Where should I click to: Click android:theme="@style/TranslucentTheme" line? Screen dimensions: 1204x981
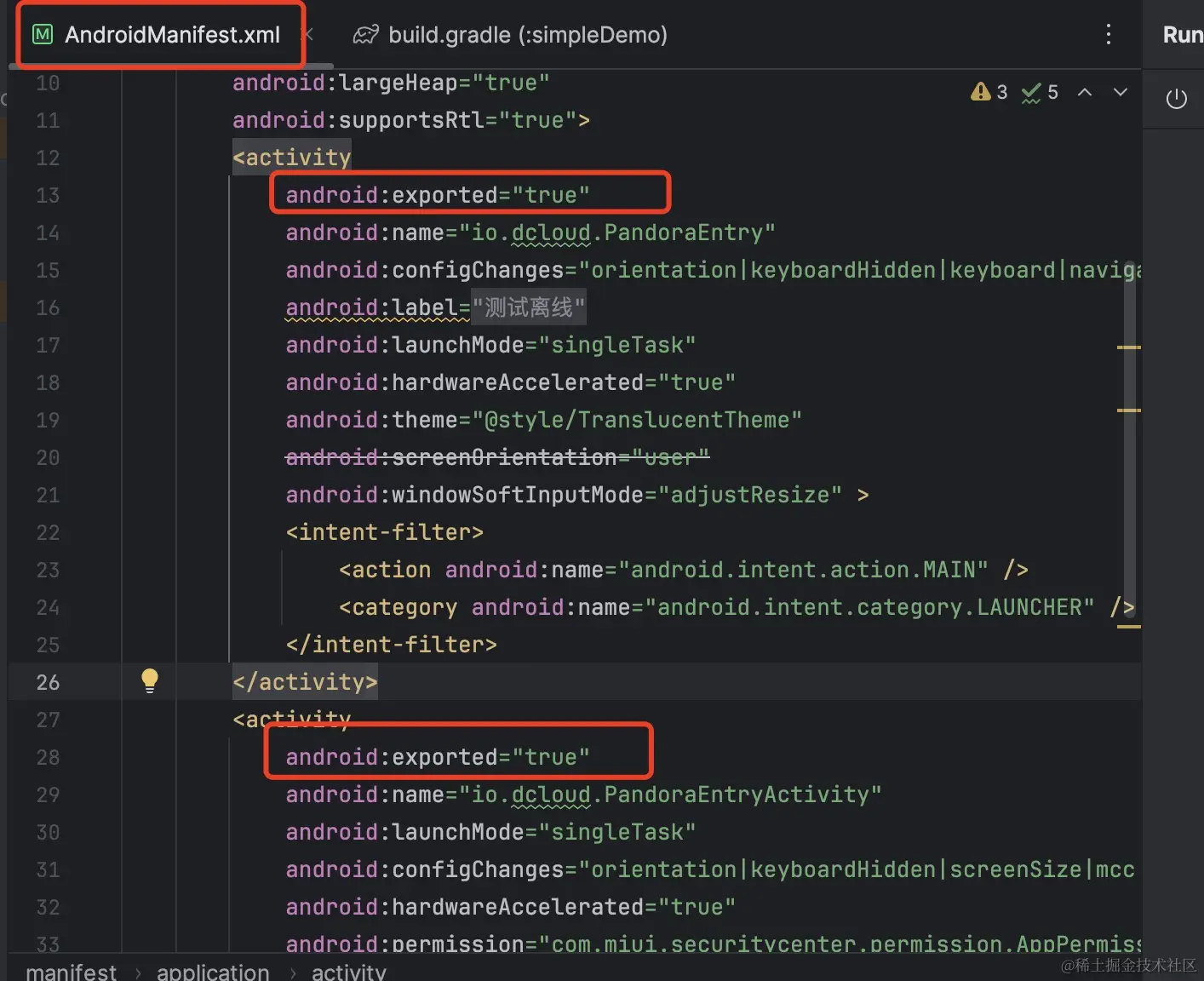tap(543, 420)
